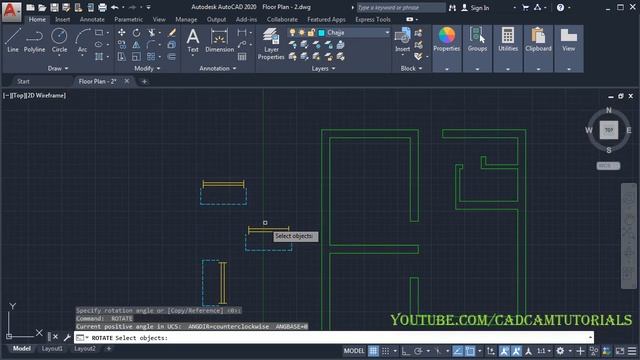640x360 pixels.
Task: Click the Trim tool icon
Action: pyautogui.click(x=151, y=33)
